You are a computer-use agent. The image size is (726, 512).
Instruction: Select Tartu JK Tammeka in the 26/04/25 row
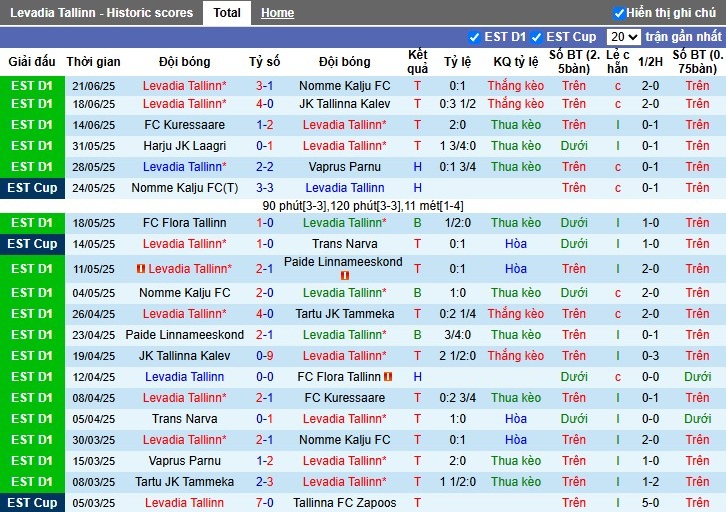344,313
